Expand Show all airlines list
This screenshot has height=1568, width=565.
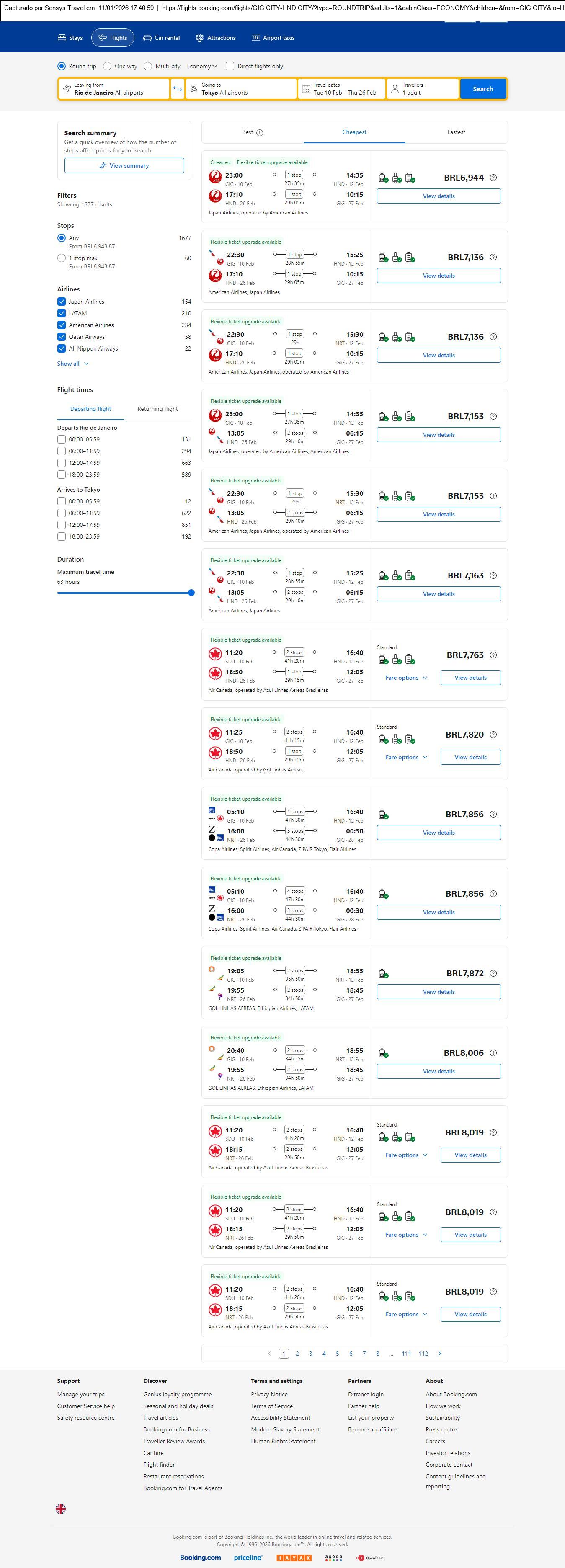(73, 364)
